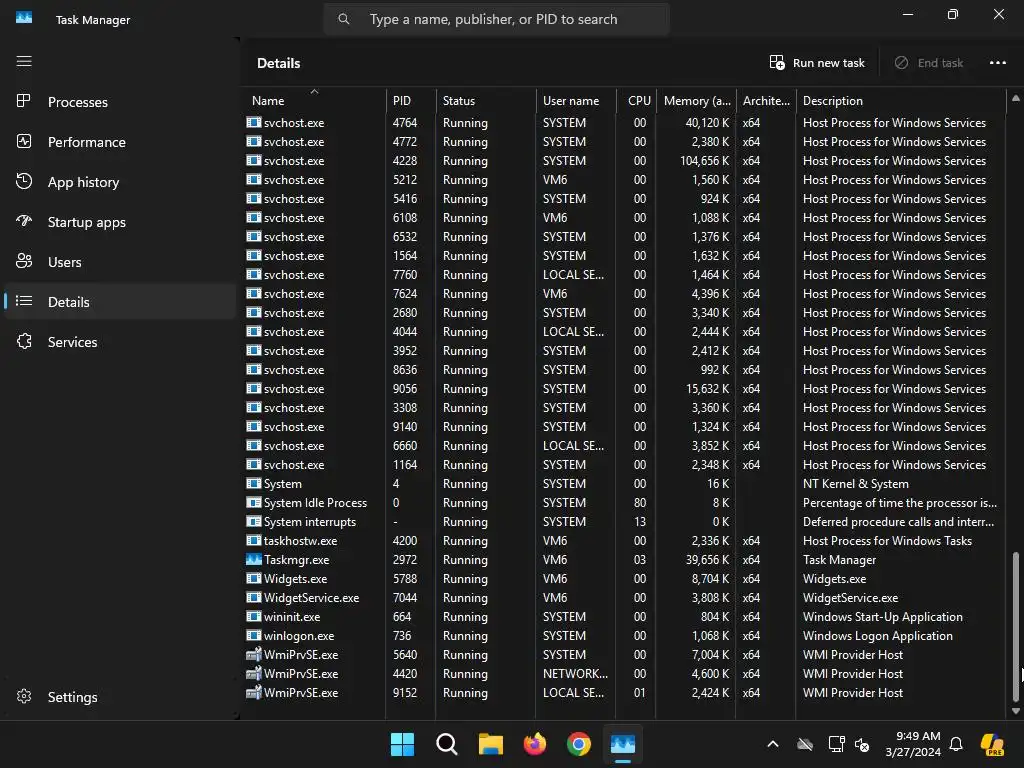This screenshot has height=768, width=1024.
Task: Click NT Kernel & System description
Action: [x=856, y=484]
